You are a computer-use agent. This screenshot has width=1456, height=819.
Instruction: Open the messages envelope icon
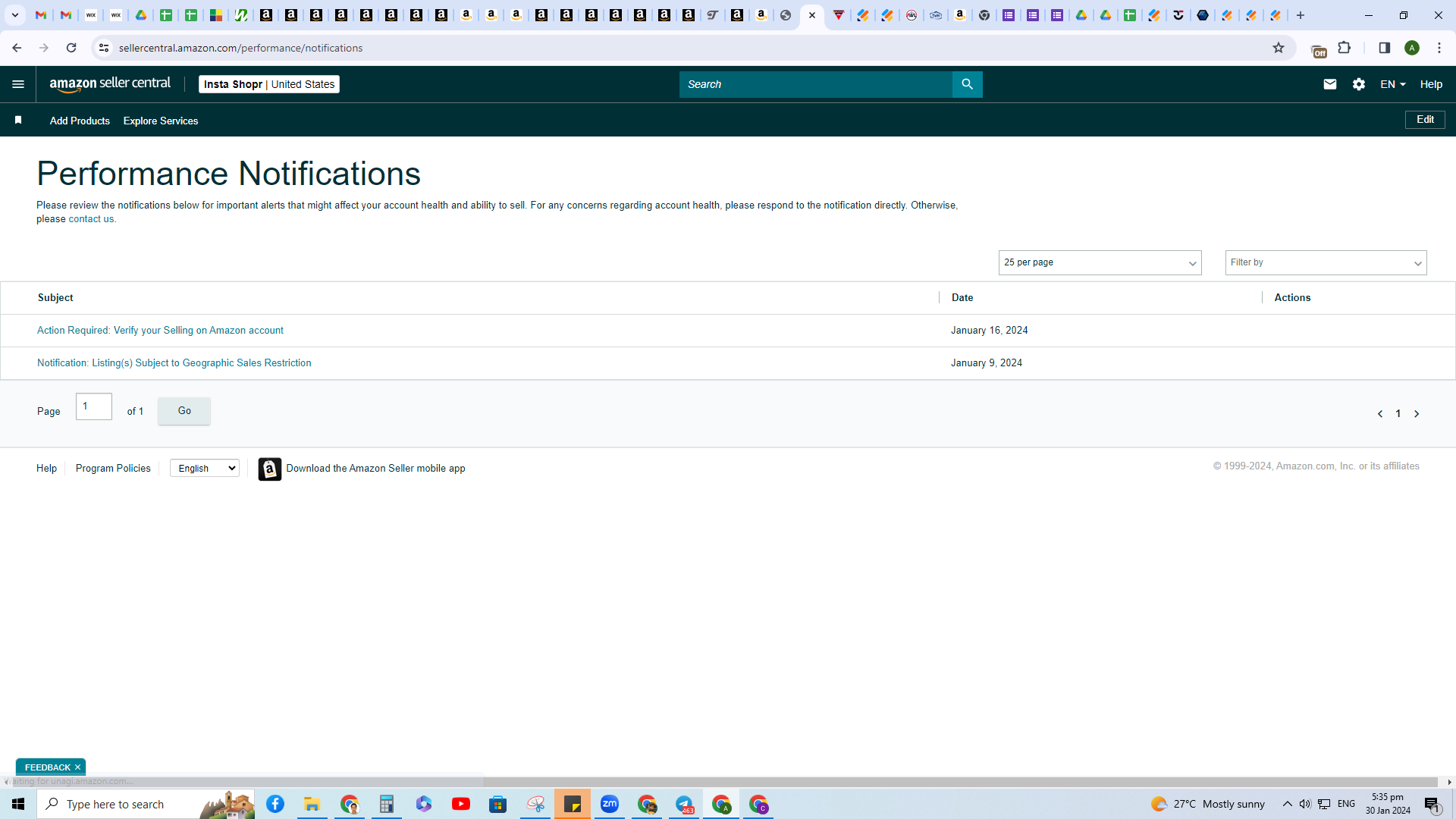(1330, 84)
